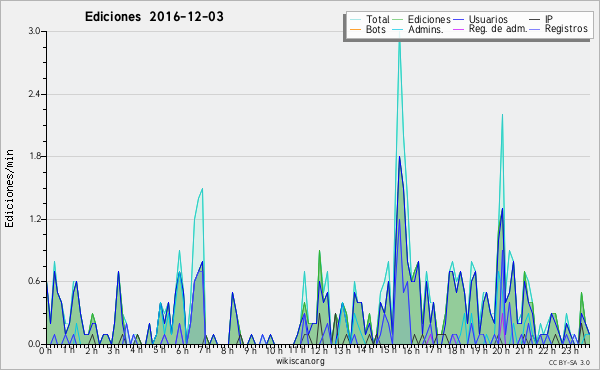Click the 'Bots' legend label
Image resolution: width=600 pixels, height=370 pixels.
pyautogui.click(x=375, y=29)
